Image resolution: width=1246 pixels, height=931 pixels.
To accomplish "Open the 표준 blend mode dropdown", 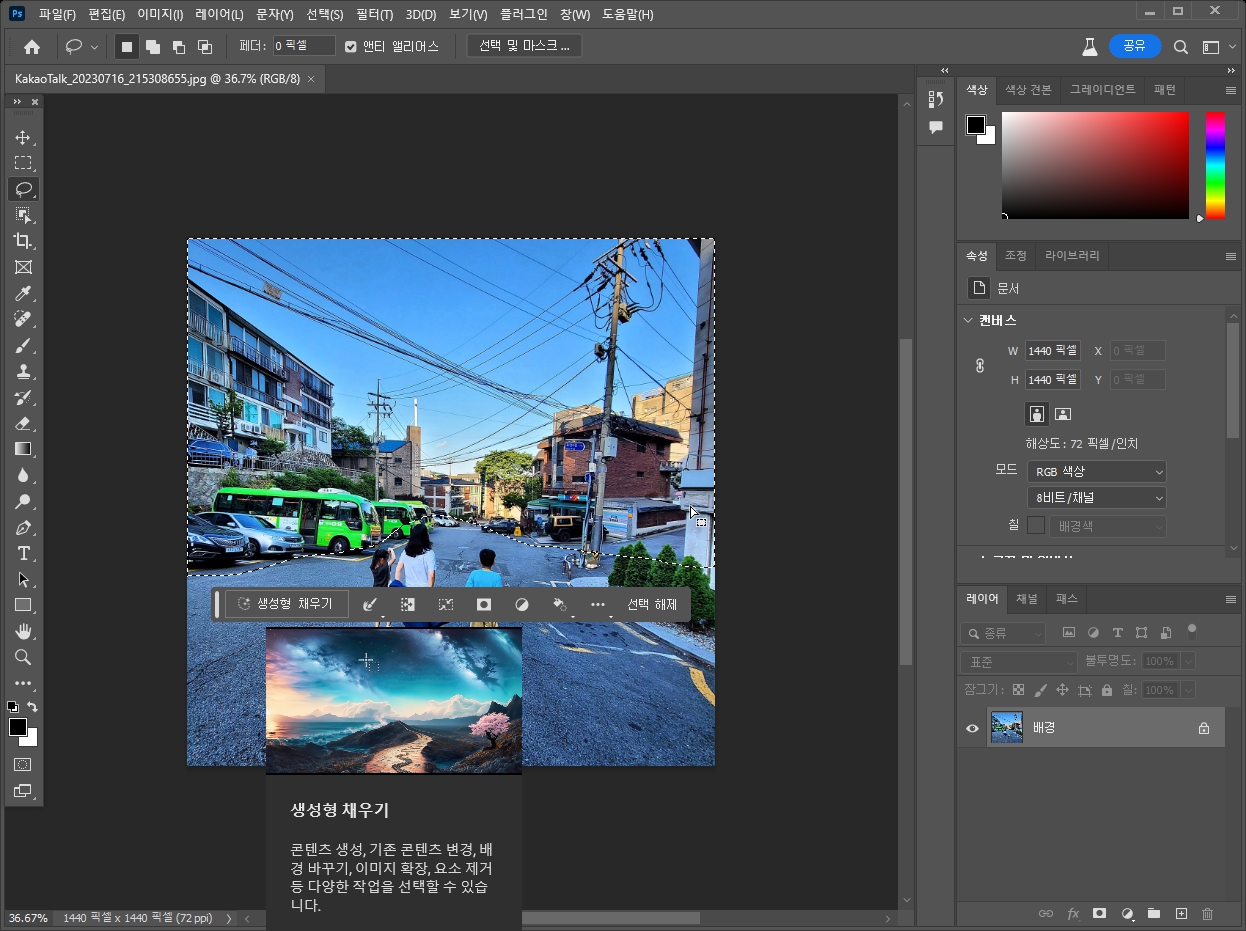I will [x=1019, y=661].
